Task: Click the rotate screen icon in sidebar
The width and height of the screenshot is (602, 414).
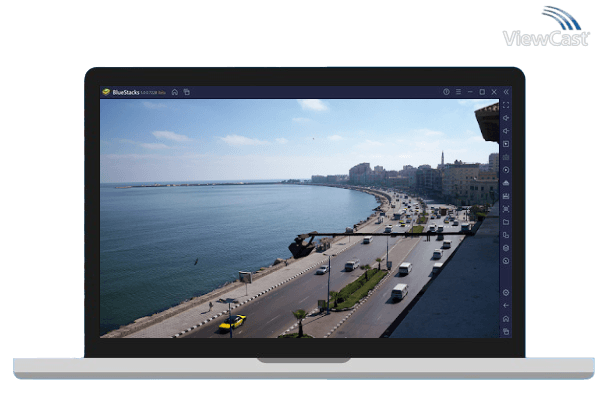Action: click(506, 235)
